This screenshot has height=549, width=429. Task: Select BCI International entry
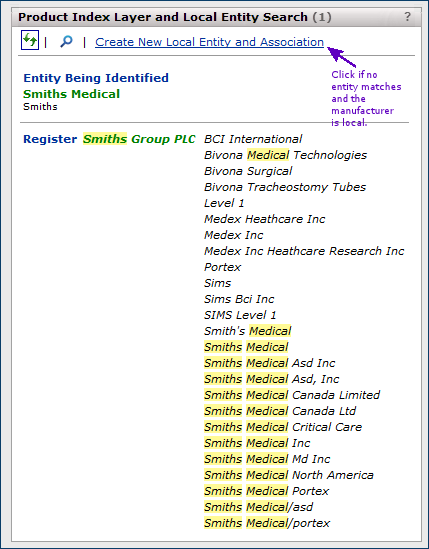(253, 139)
